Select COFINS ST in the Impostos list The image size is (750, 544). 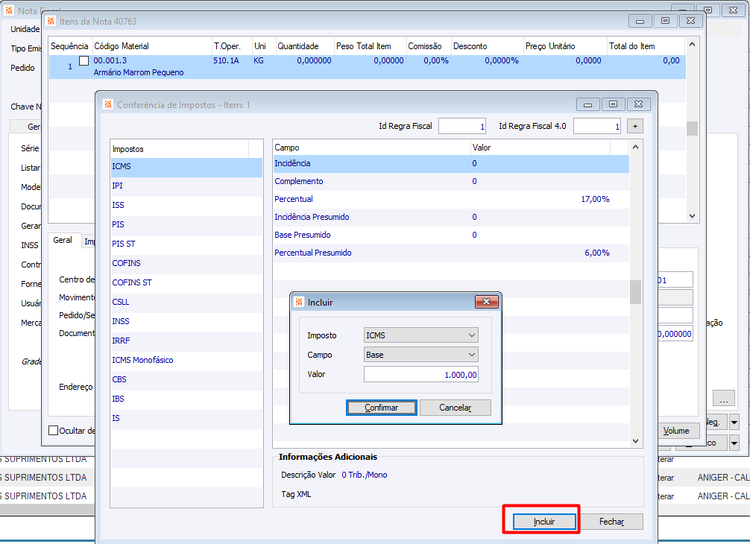[187, 283]
